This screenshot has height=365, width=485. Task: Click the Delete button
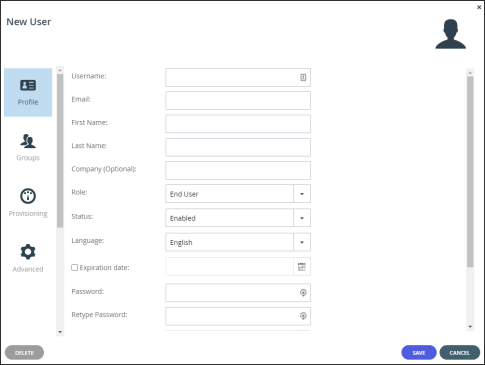pos(24,353)
